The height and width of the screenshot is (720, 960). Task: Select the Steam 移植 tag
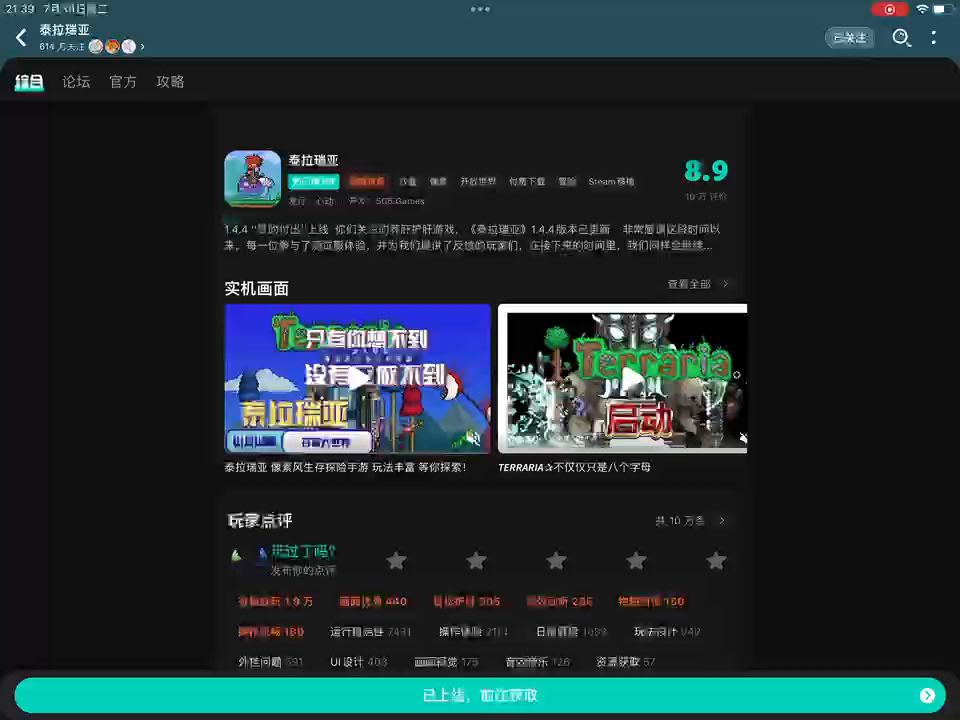pos(611,181)
